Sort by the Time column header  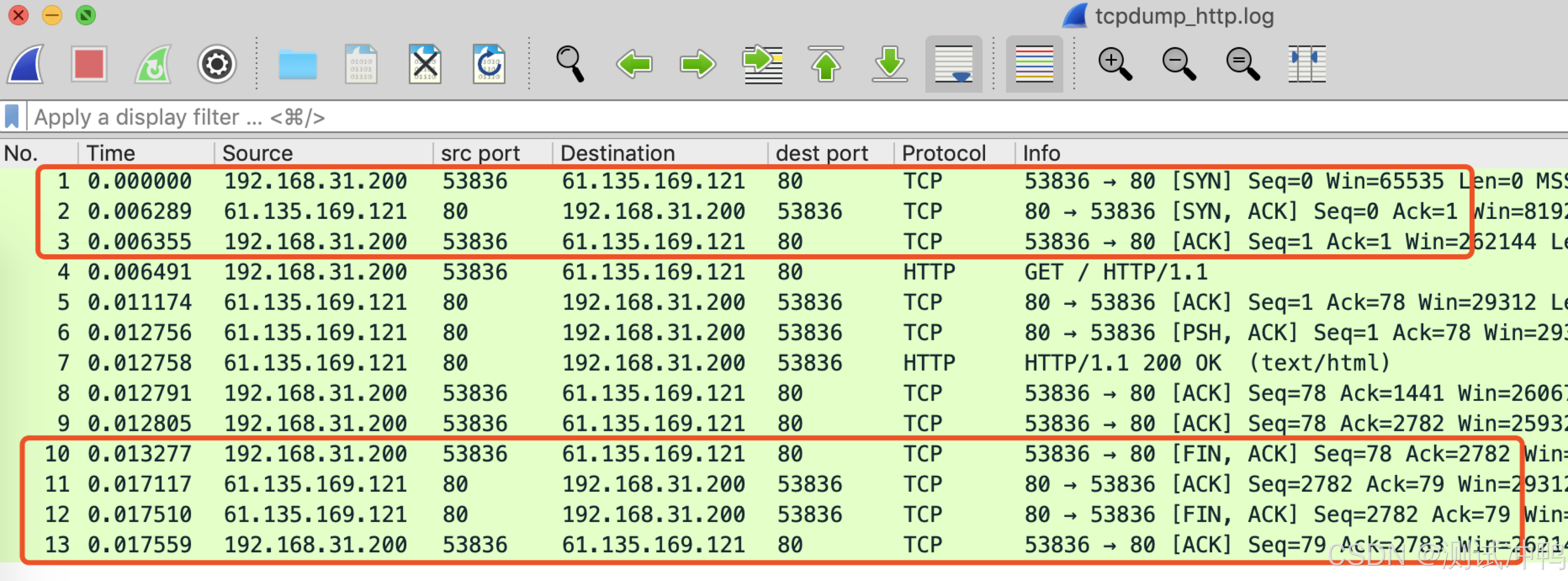point(111,154)
